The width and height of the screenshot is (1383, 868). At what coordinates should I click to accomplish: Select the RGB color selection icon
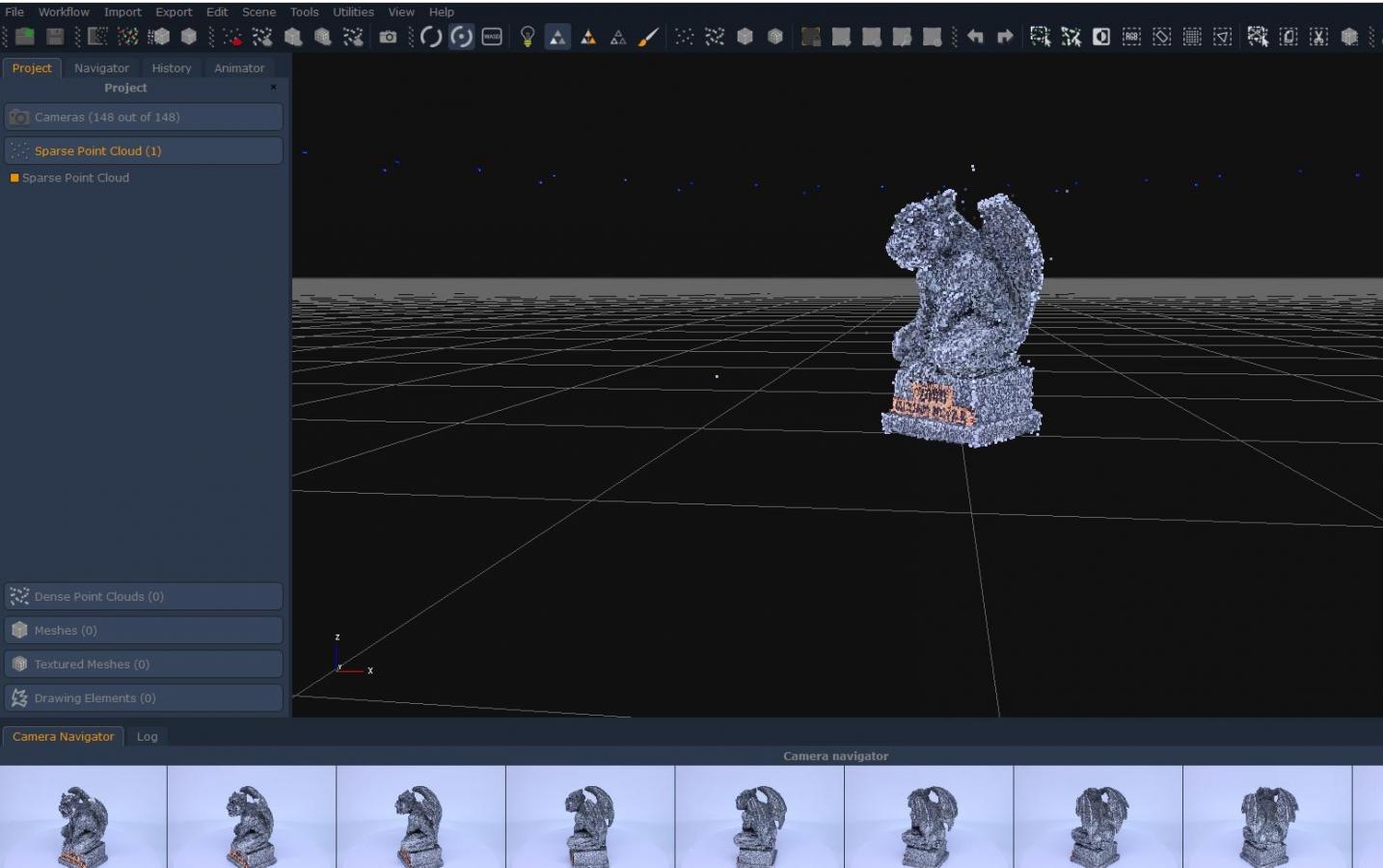[1131, 37]
